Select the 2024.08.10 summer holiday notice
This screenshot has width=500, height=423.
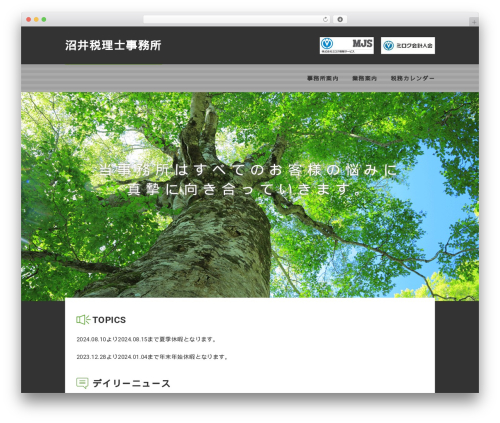click(x=147, y=339)
